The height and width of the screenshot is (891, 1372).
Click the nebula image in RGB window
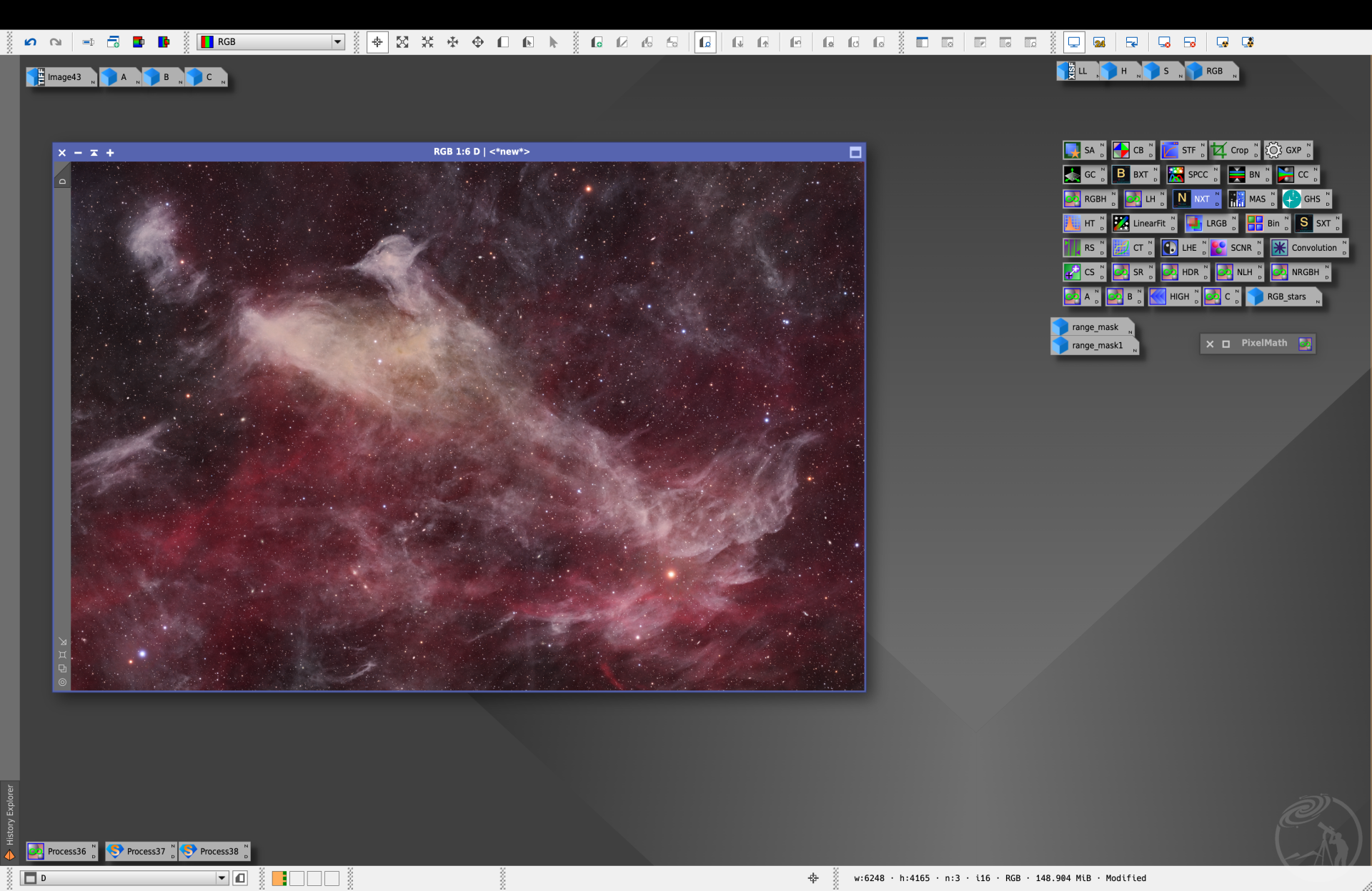point(467,426)
